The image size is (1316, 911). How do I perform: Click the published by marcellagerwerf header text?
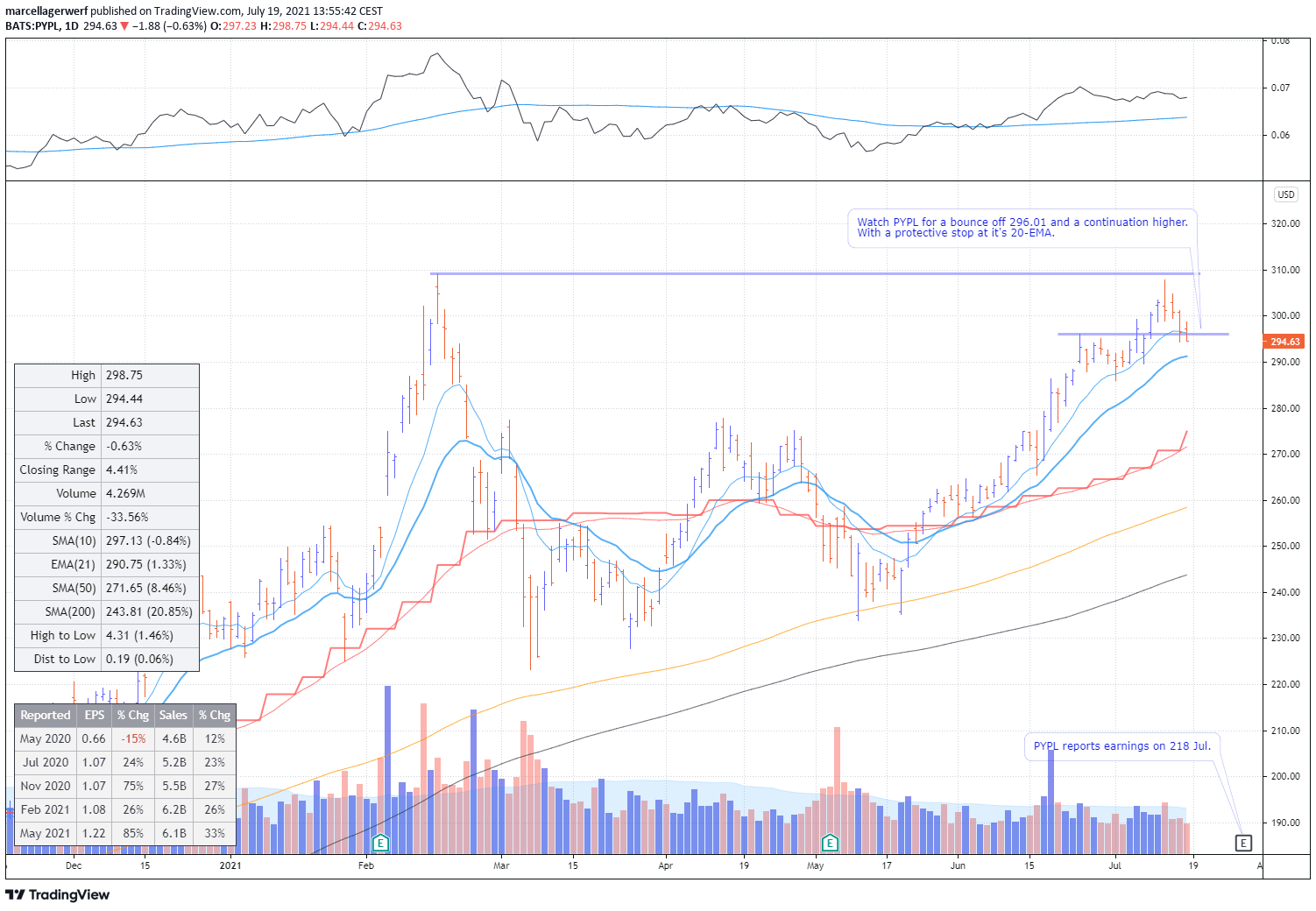pos(194,11)
